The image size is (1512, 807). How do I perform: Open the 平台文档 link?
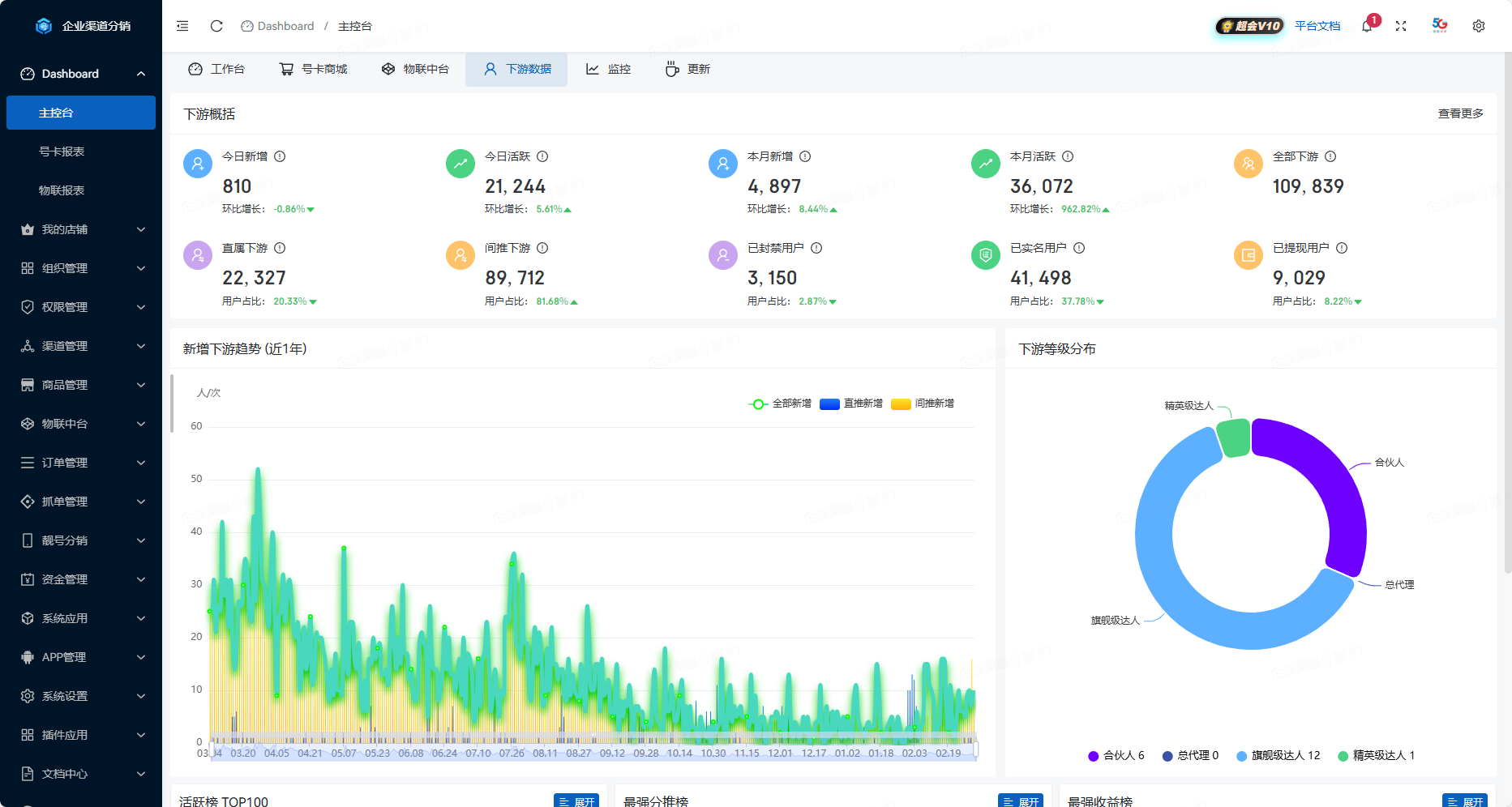click(x=1317, y=26)
